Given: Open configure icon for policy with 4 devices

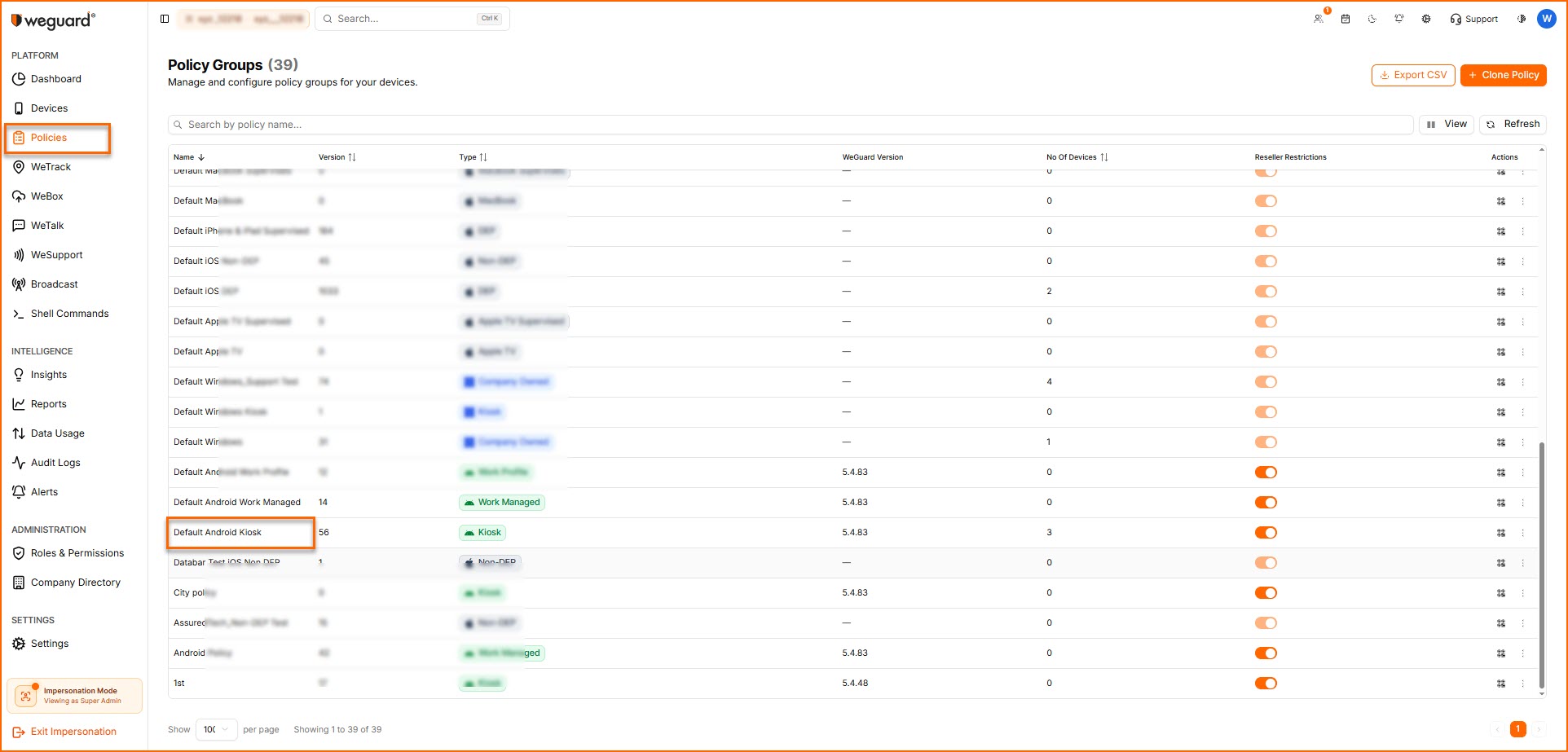Looking at the screenshot, I should (x=1501, y=382).
